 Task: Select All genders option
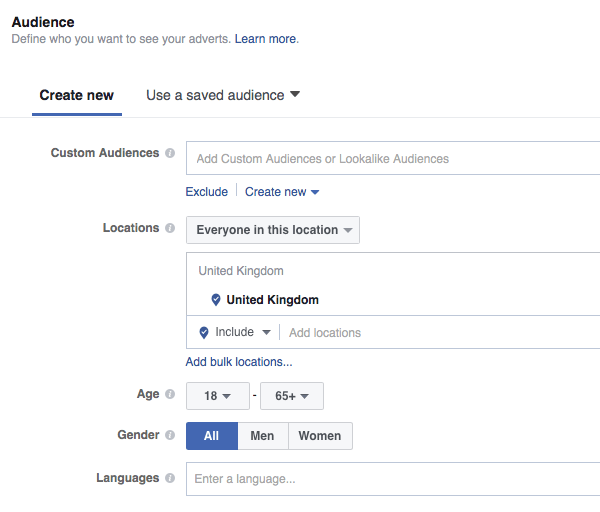click(211, 436)
